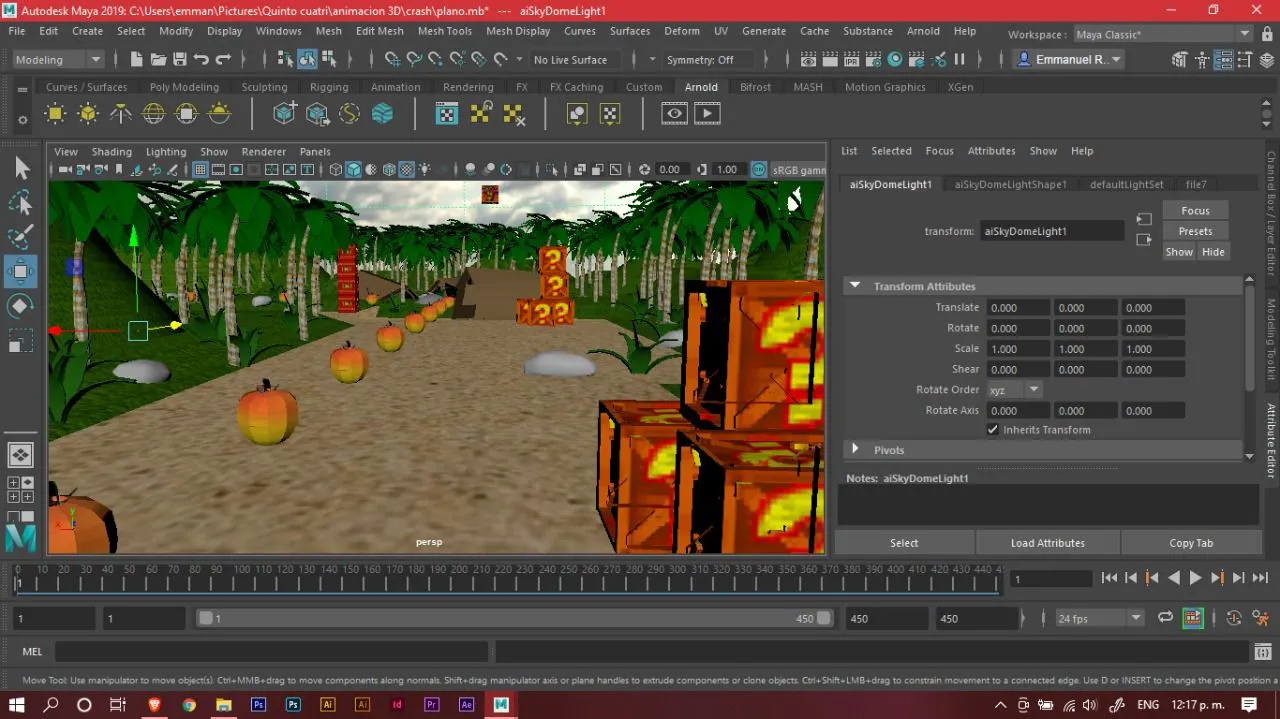The width and height of the screenshot is (1280, 719).
Task: Click the Hide button beside Show
Action: point(1213,252)
